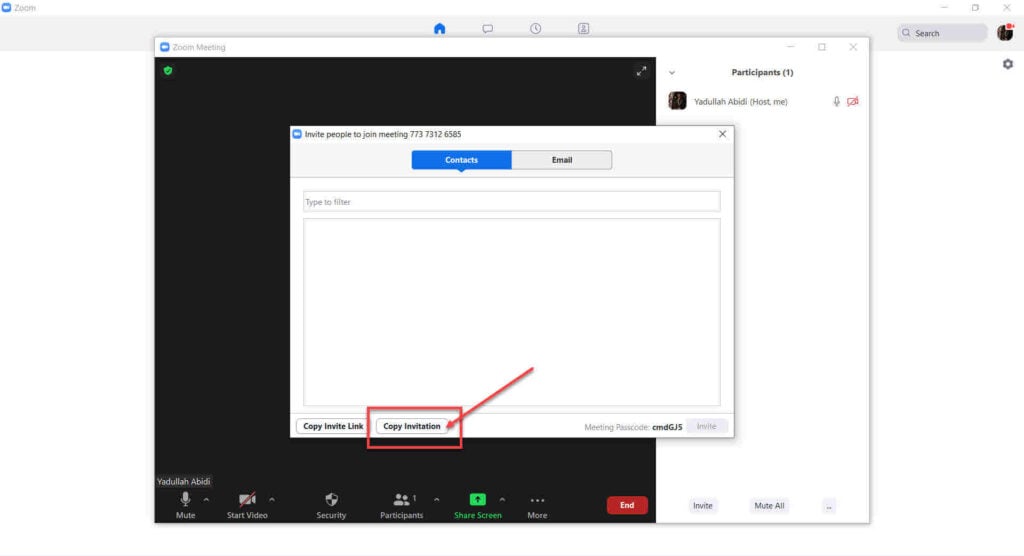Open share options caret next to Share Screen
1024x556 pixels.
(502, 500)
